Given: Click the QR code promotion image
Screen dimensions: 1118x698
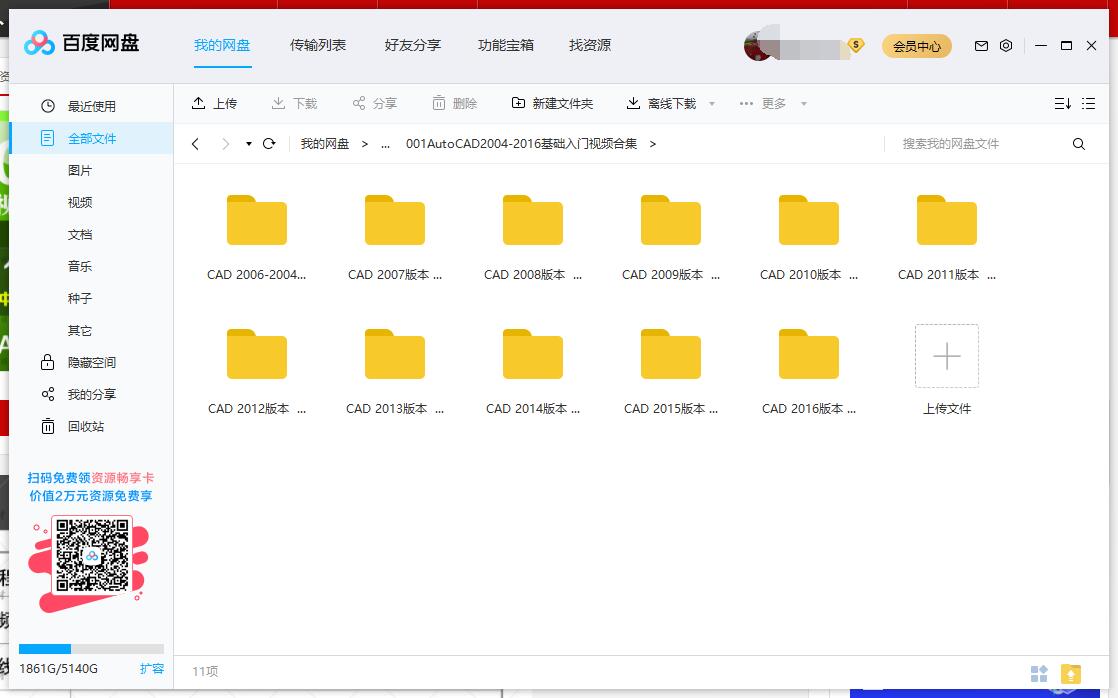Looking at the screenshot, I should [93, 555].
